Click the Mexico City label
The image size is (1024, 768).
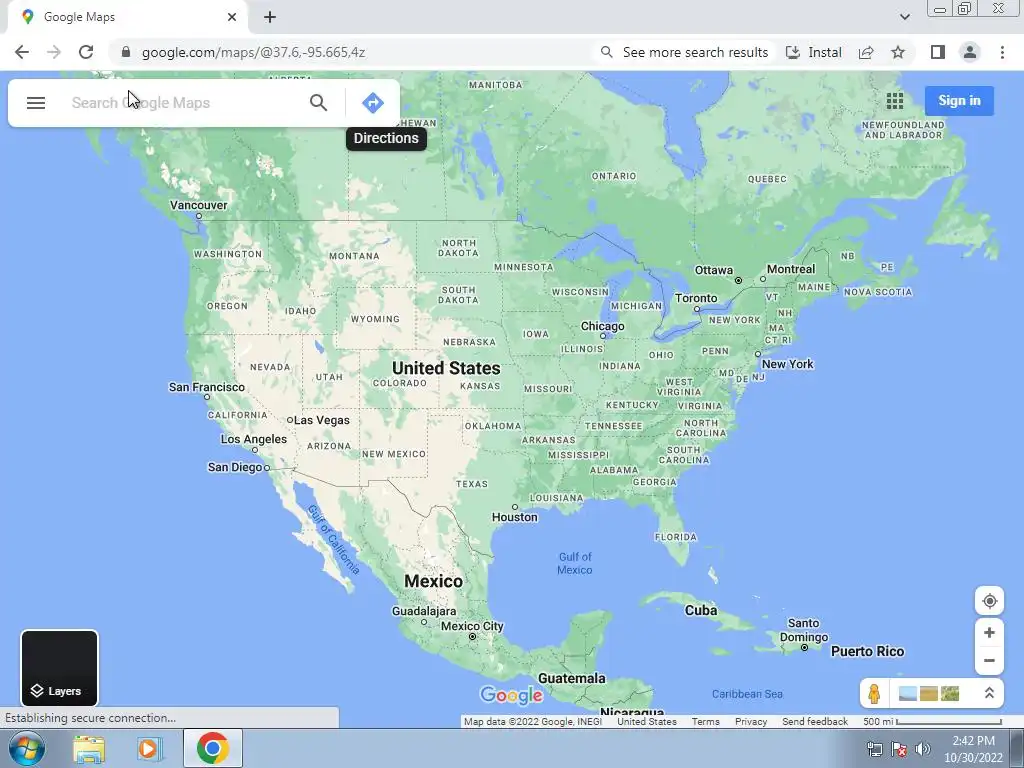click(x=472, y=626)
